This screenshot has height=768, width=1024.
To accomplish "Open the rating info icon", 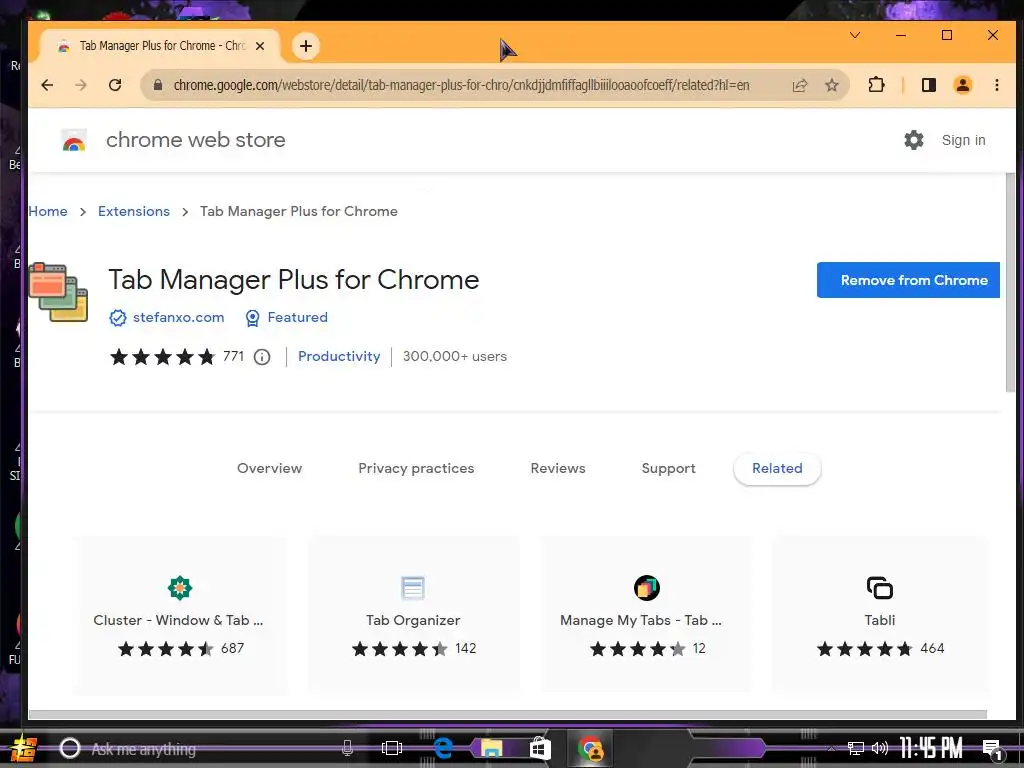I will point(262,357).
